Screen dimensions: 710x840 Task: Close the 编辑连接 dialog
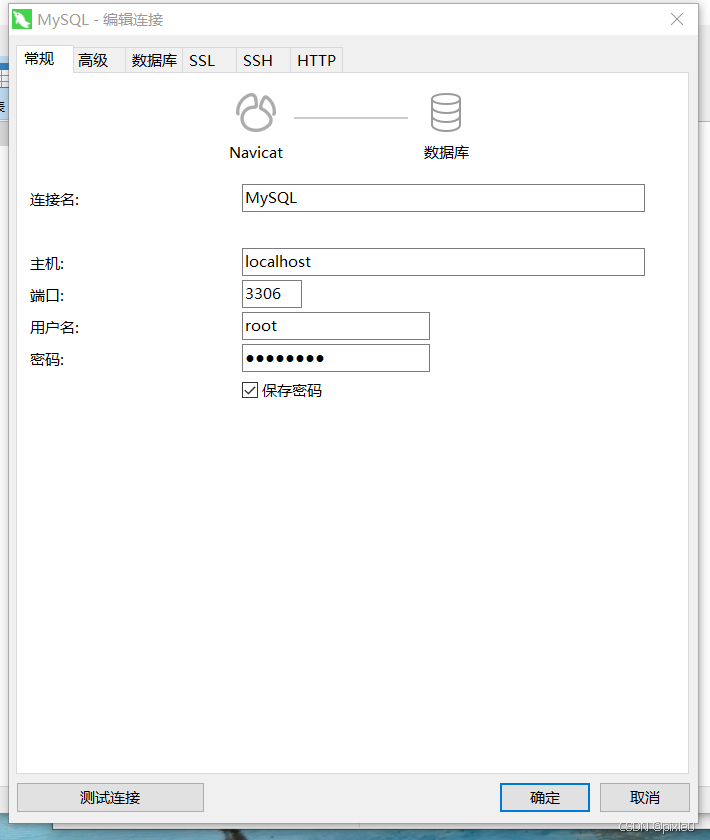click(677, 19)
